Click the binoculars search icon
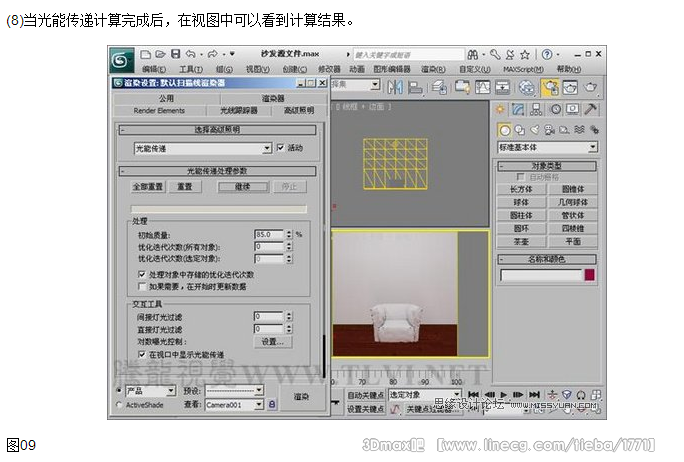This screenshot has width=684, height=462. (x=472, y=55)
